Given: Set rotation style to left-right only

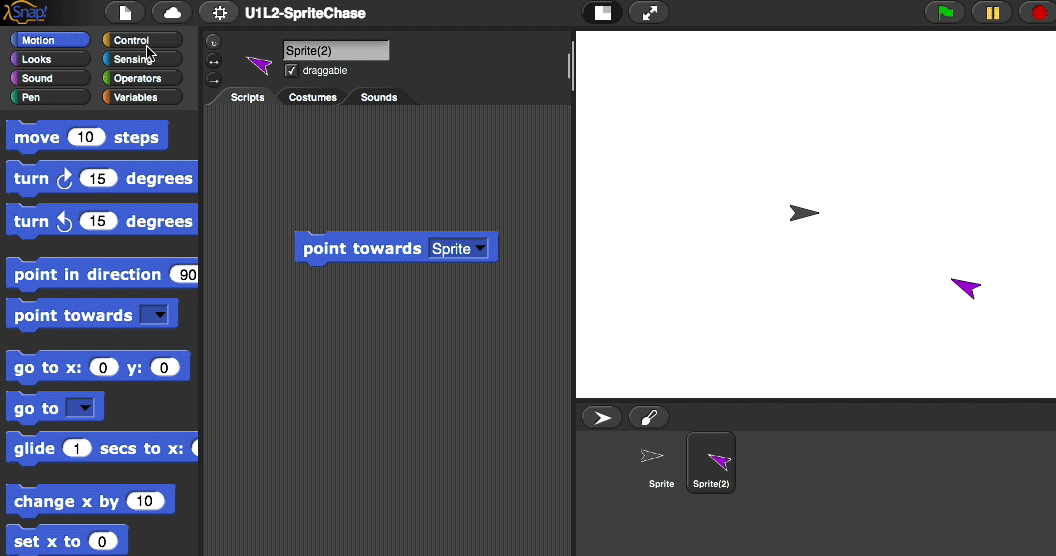Looking at the screenshot, I should (x=213, y=61).
